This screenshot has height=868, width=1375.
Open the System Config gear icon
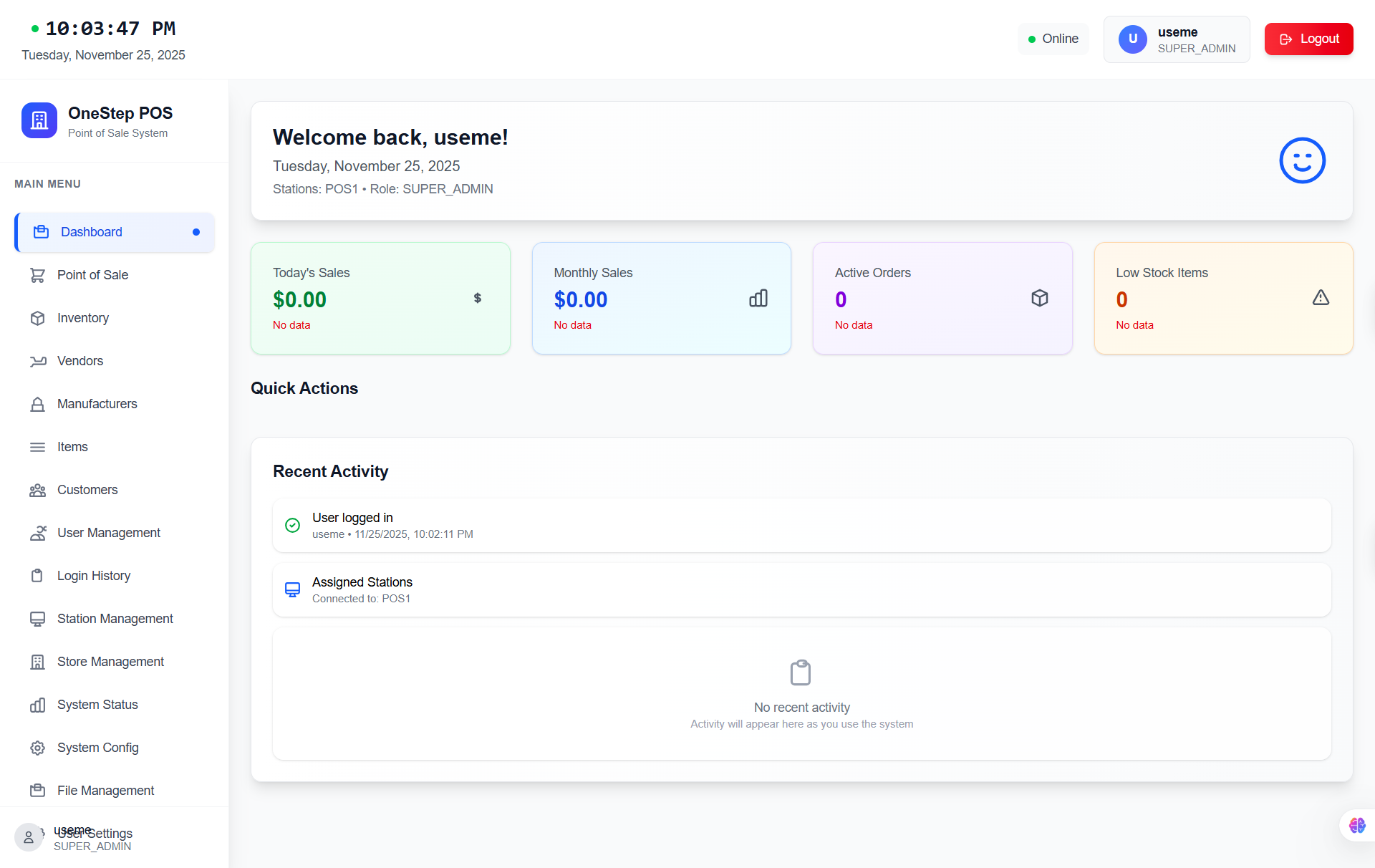click(x=39, y=748)
